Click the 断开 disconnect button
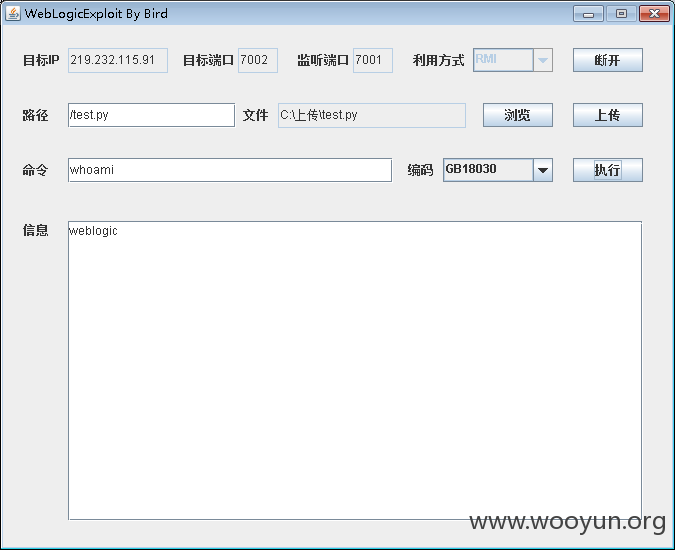This screenshot has height=550, width=675. (x=607, y=60)
